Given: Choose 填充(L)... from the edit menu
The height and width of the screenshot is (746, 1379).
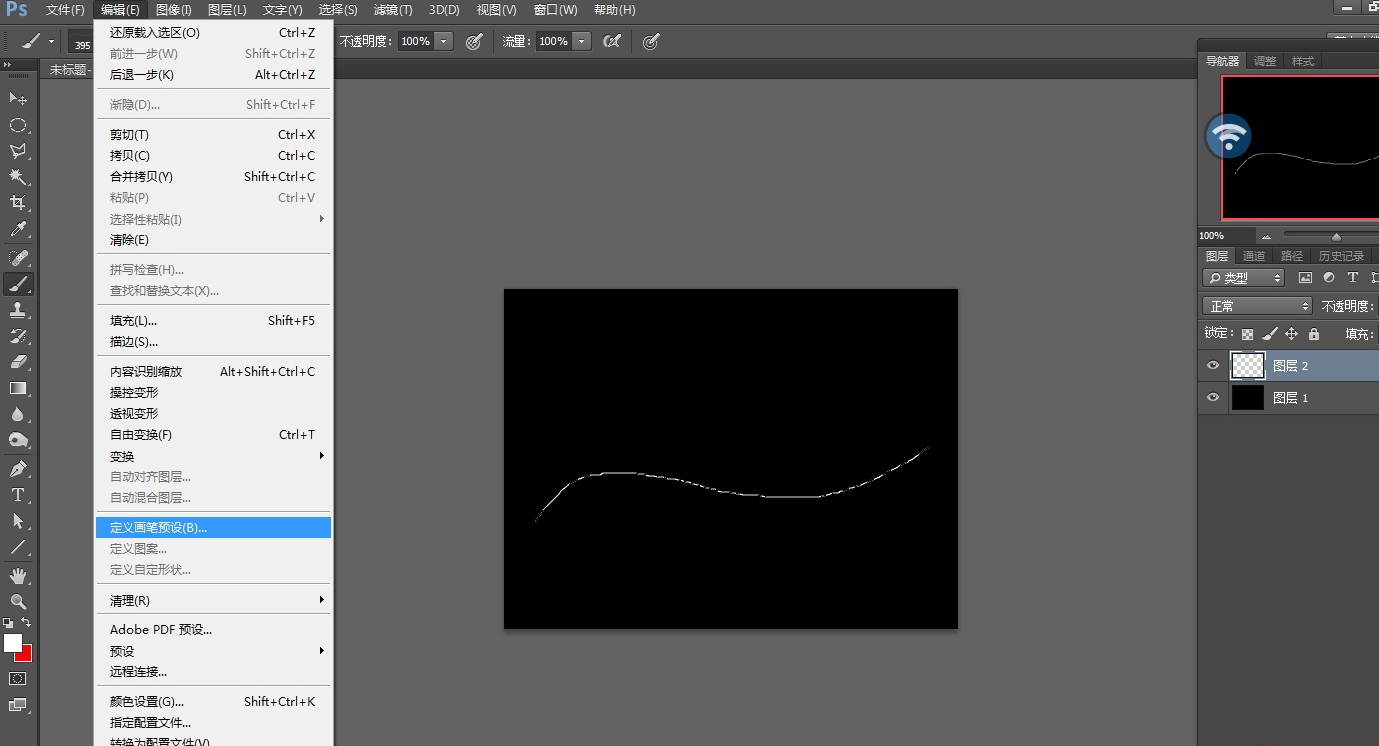Looking at the screenshot, I should coord(213,320).
